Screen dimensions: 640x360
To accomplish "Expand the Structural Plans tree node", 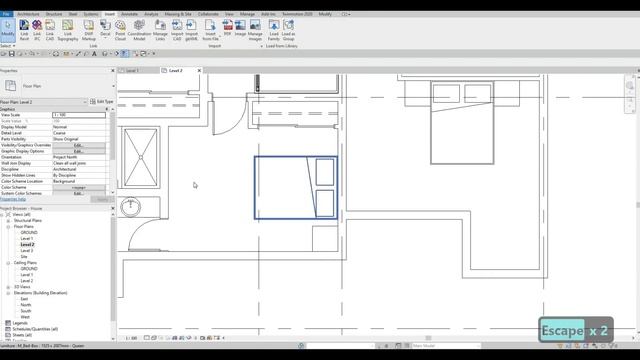I will point(8,220).
